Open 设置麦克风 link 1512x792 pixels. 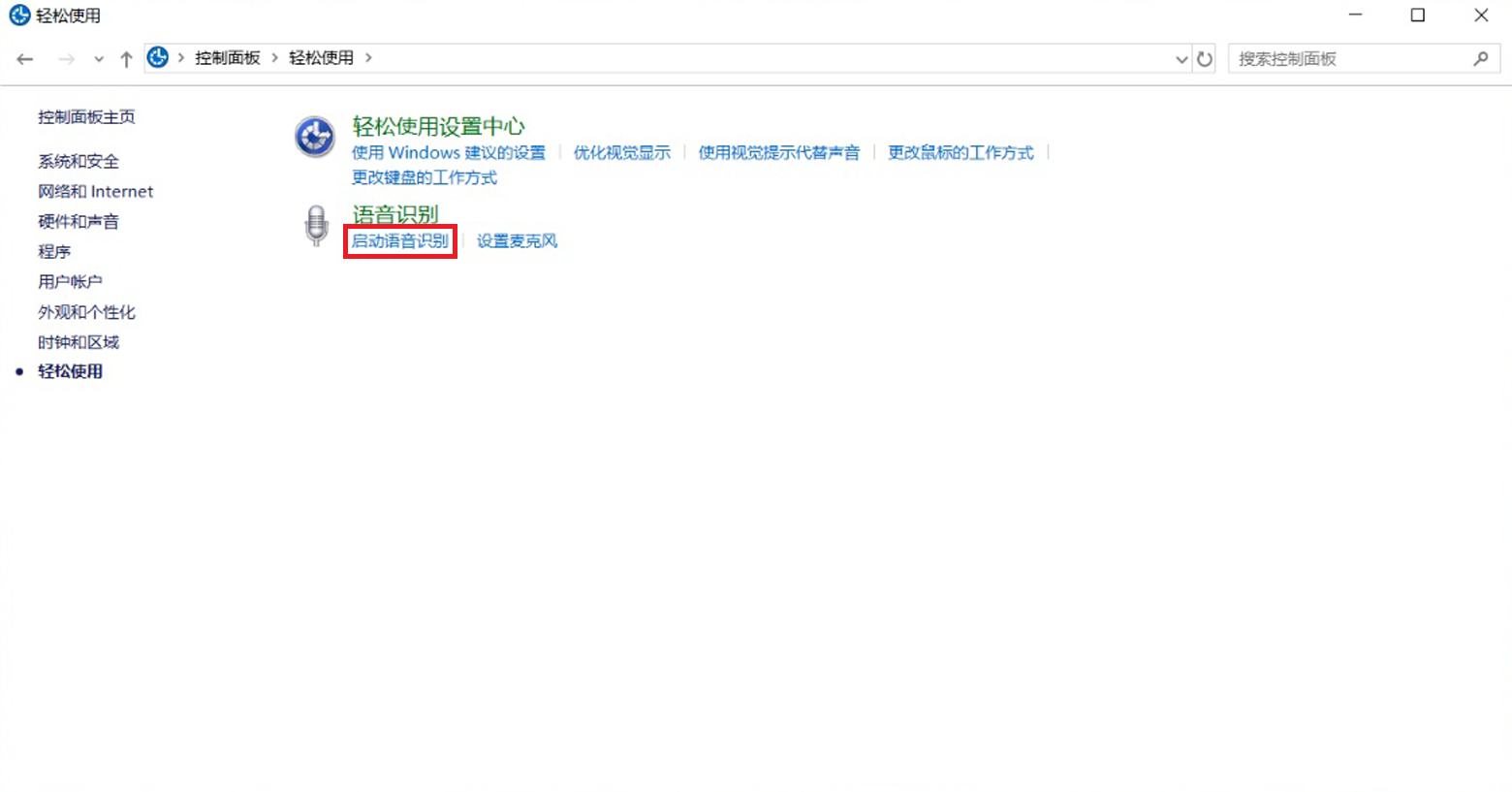[517, 240]
